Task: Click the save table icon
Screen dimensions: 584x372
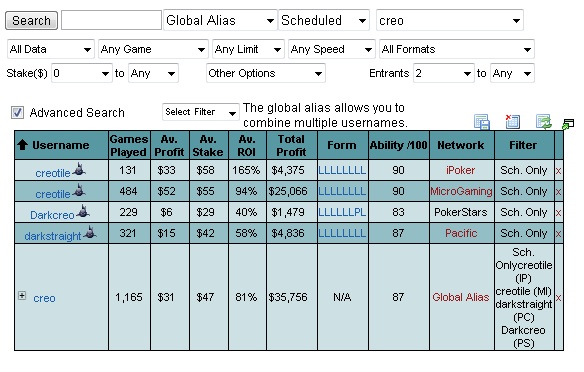Action: [x=482, y=122]
